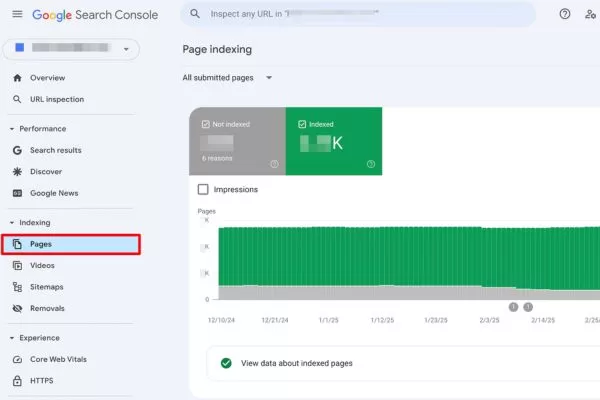Click the search magnifier icon in URL bar
The height and width of the screenshot is (400, 600).
click(195, 14)
